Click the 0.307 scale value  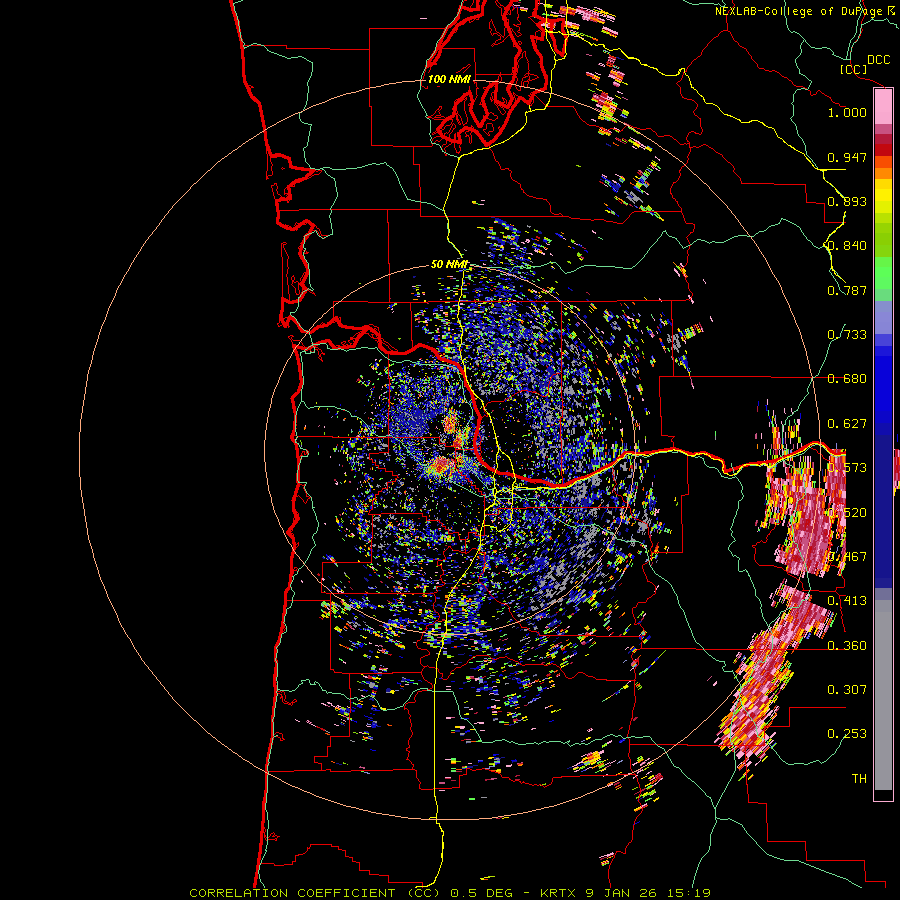pos(847,690)
